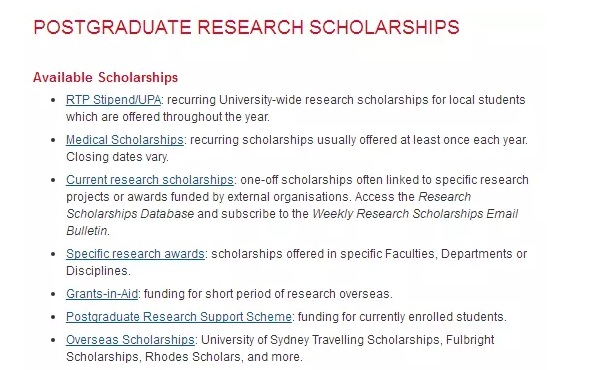Click the 'Closing dates vary' sentence
This screenshot has width=592, height=370.
tap(117, 157)
